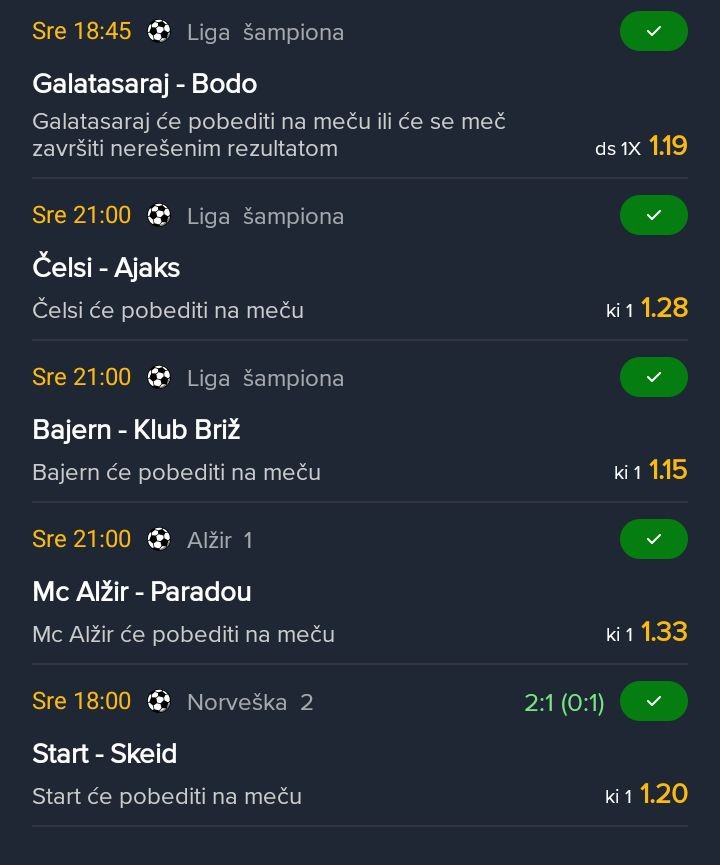Select the Start - Skeid match title
Screen dimensions: 720x865
click(x=104, y=753)
